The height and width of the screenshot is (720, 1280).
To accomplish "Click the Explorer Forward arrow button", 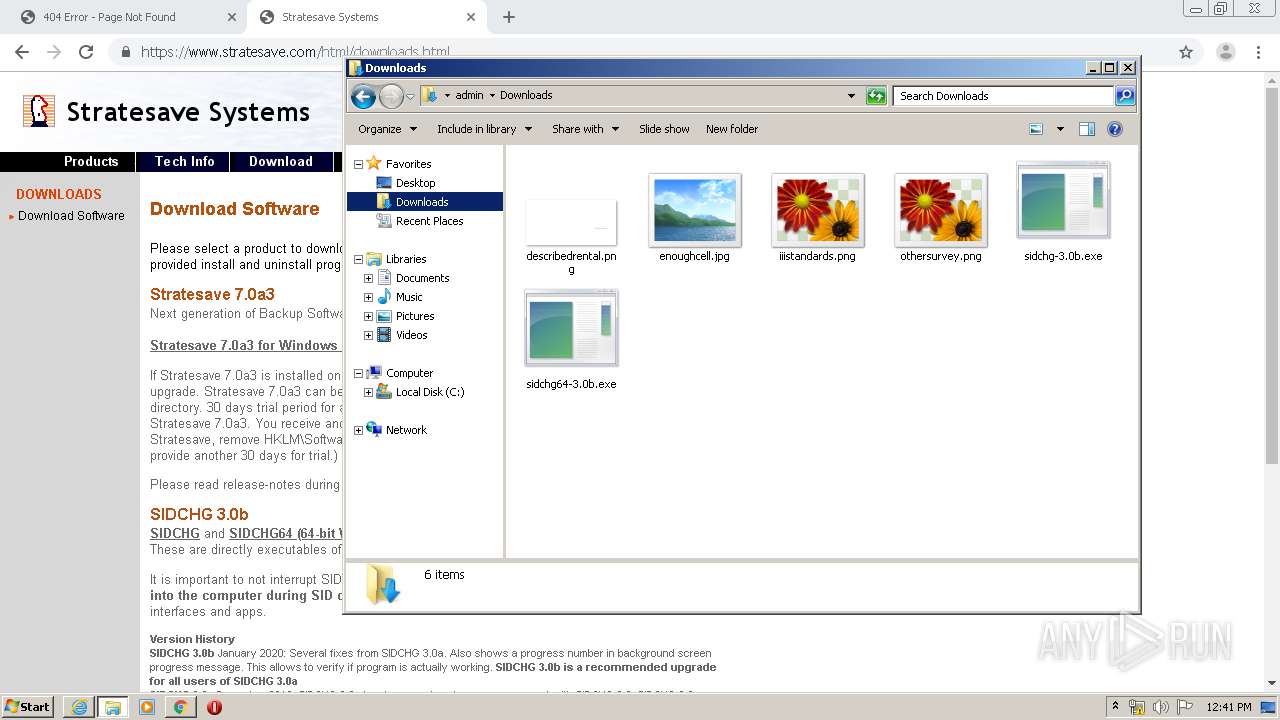I will pos(391,96).
